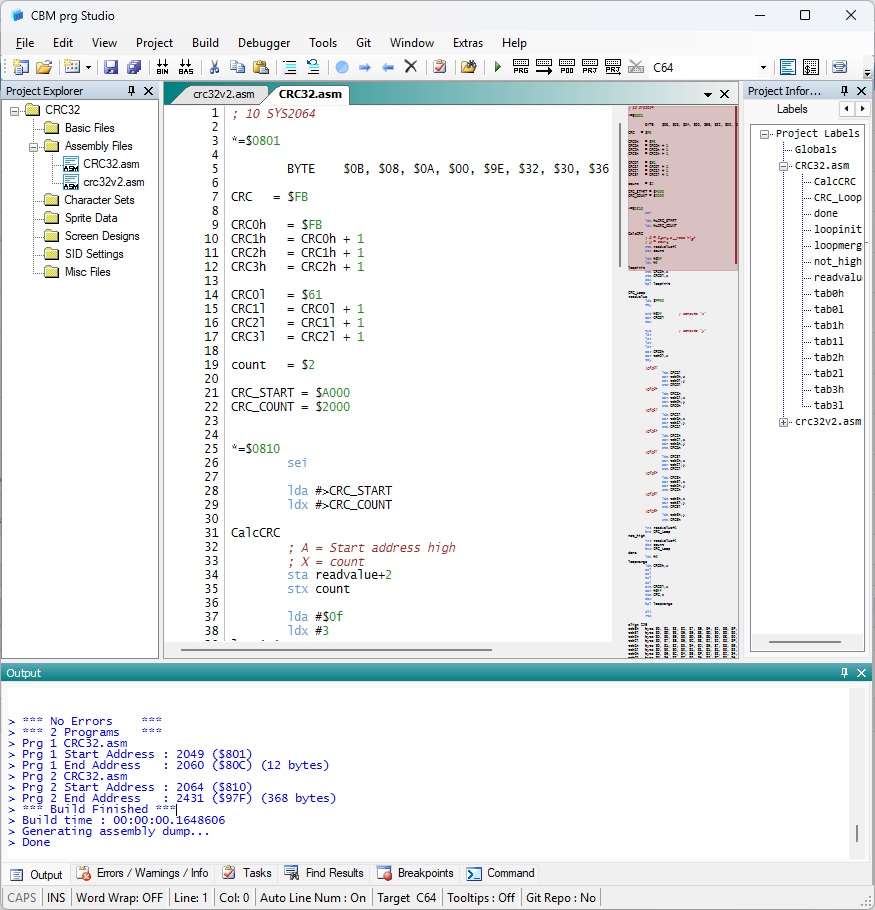Open the Errors / Warnings / Info tab
Image resolution: width=875 pixels, height=910 pixels.
[x=143, y=873]
